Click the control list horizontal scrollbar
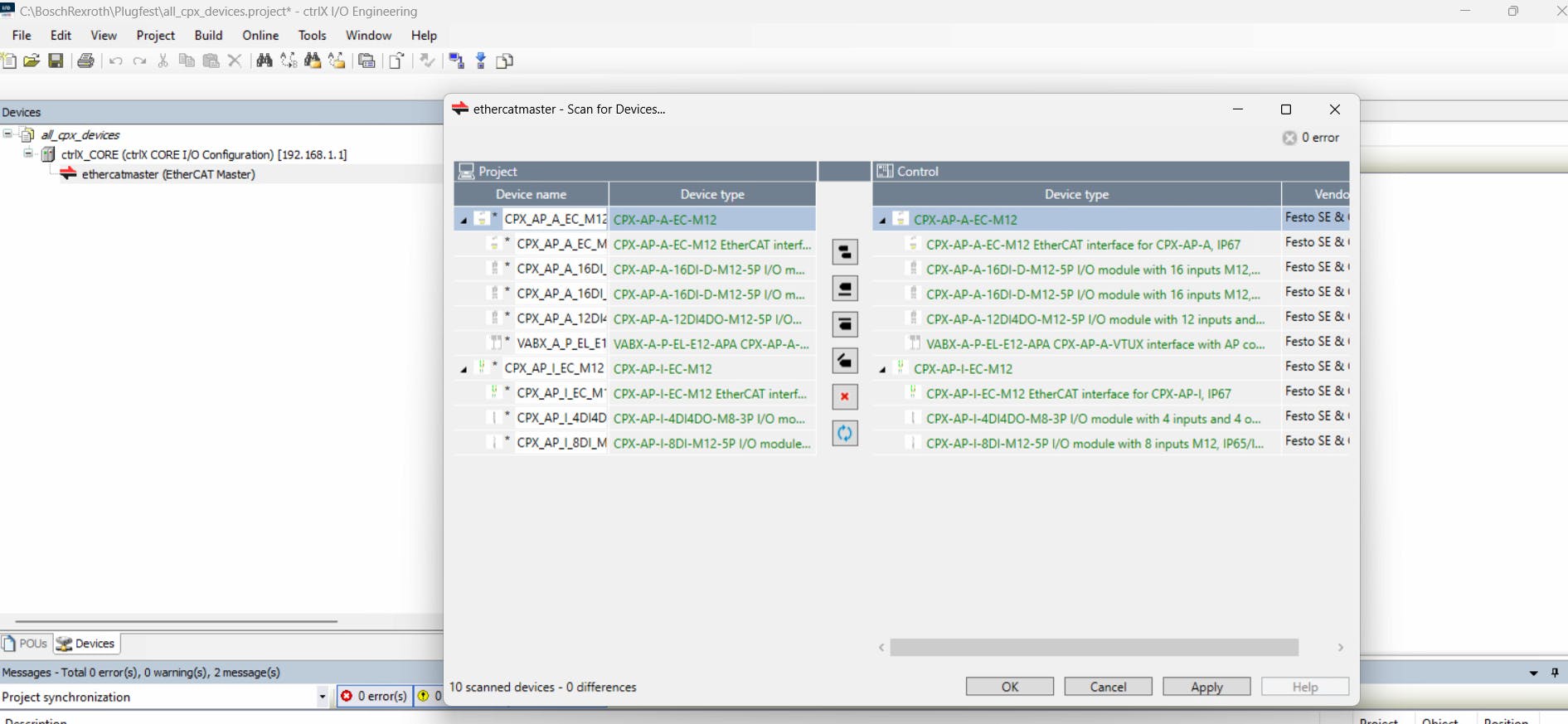 [1094, 647]
